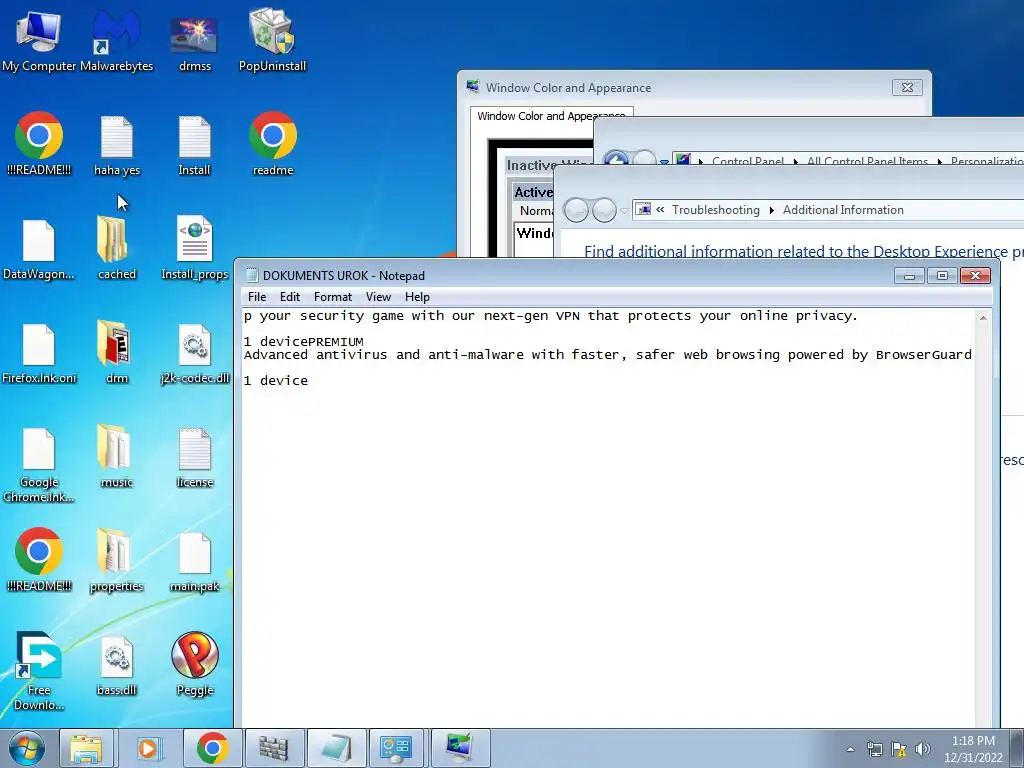Click in the Notepad text after '1 device'

coord(310,381)
